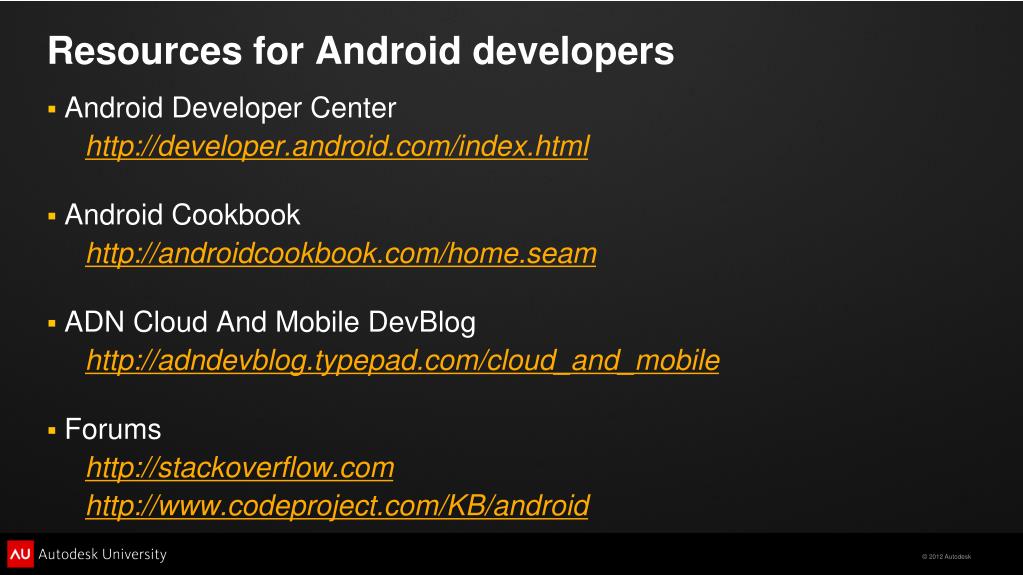Click the 'Forums' bullet text
This screenshot has width=1023, height=575.
113,429
